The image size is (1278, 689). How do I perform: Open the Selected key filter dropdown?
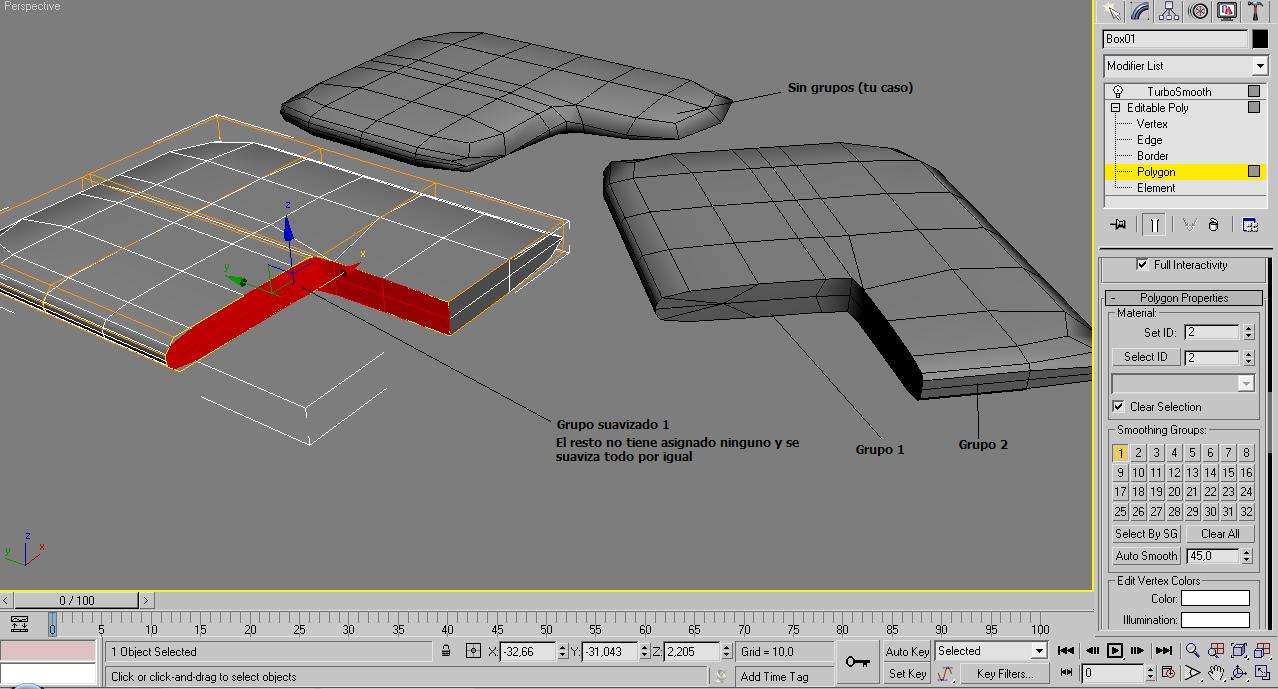tap(1038, 651)
